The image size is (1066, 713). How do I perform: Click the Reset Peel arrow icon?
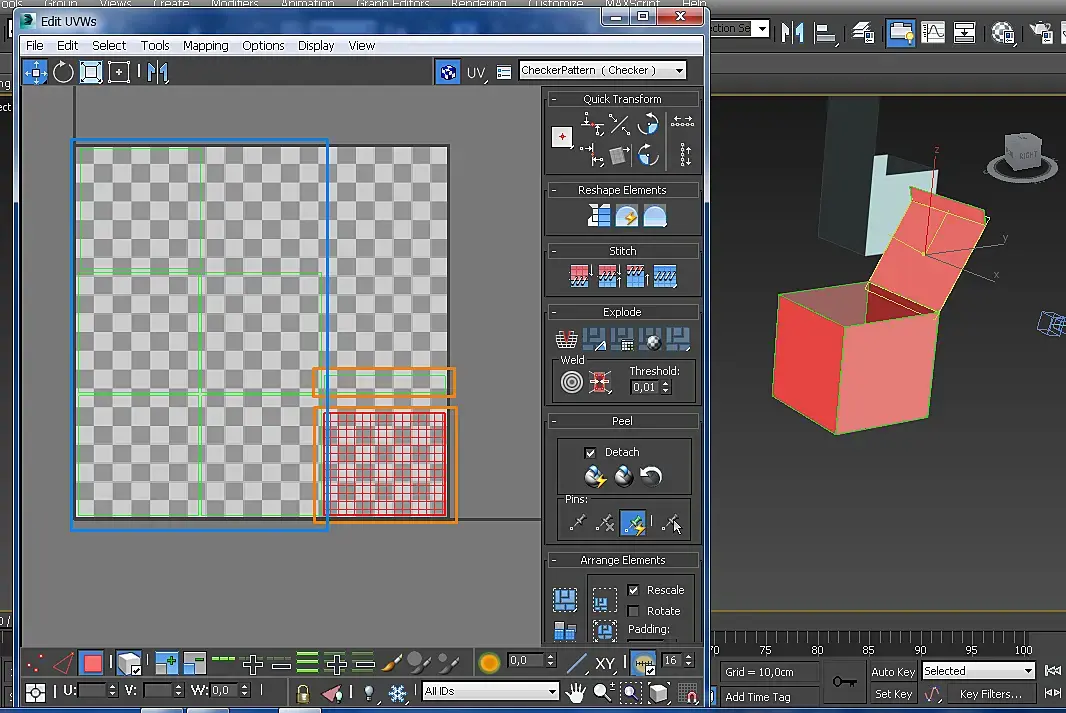(x=652, y=477)
